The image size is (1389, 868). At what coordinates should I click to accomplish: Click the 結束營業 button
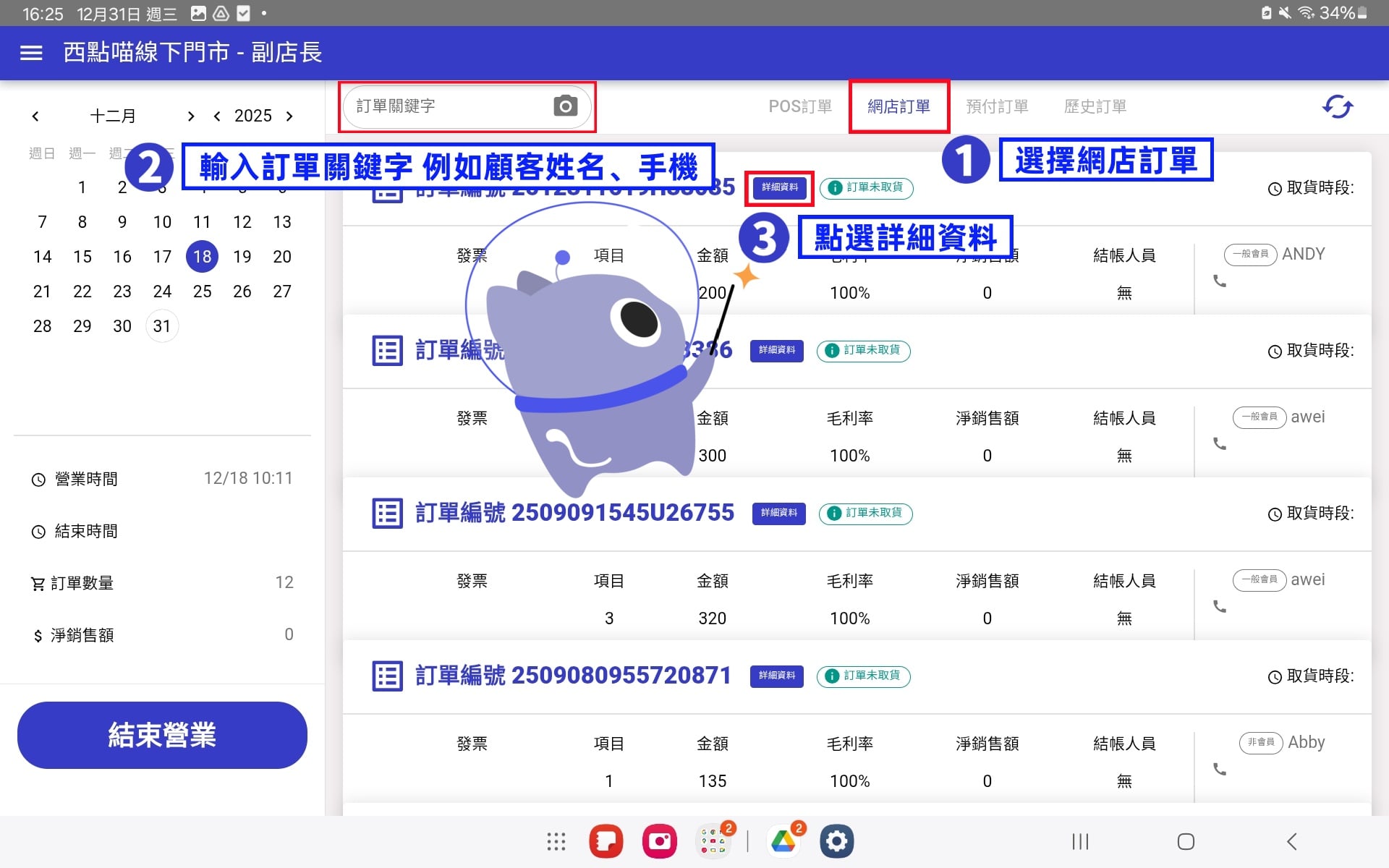(x=162, y=735)
